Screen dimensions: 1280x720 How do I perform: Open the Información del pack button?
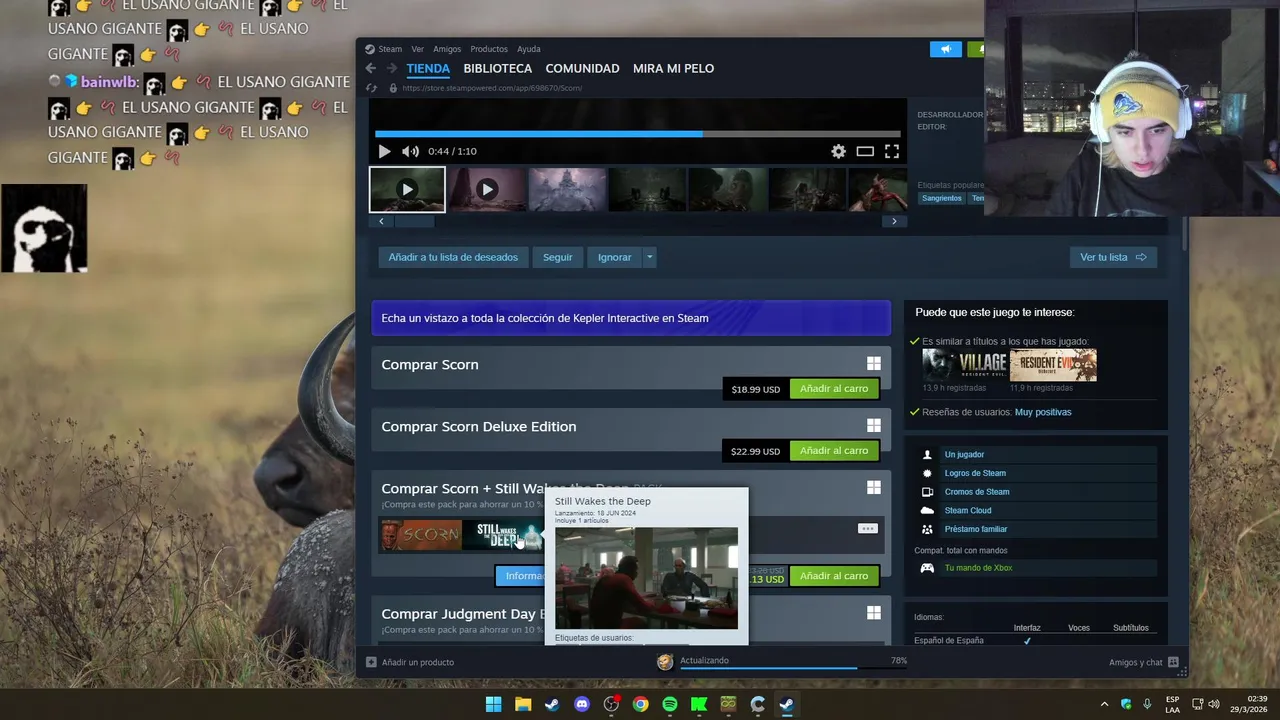[520, 576]
